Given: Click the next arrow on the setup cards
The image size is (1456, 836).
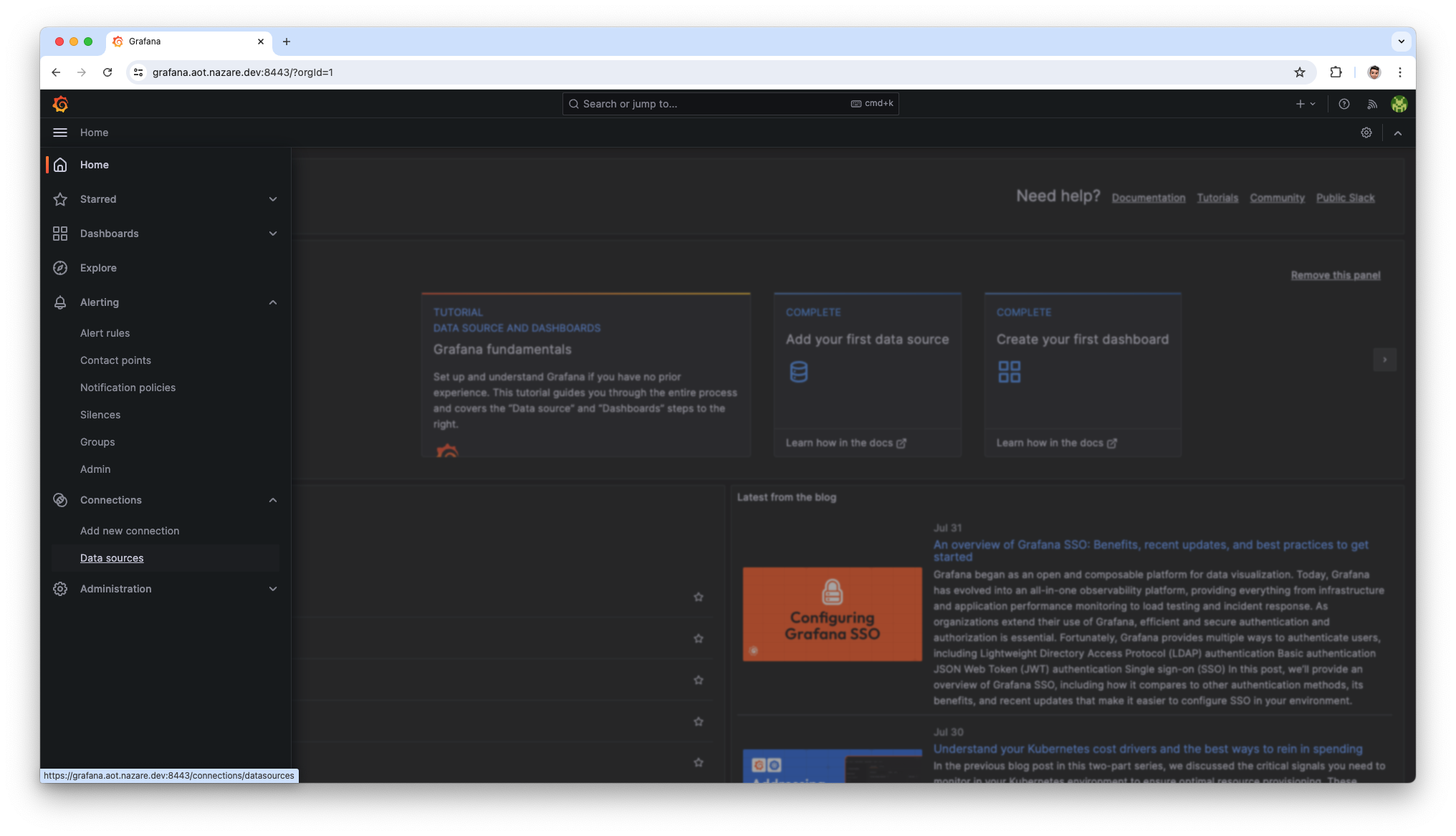Looking at the screenshot, I should (x=1384, y=360).
